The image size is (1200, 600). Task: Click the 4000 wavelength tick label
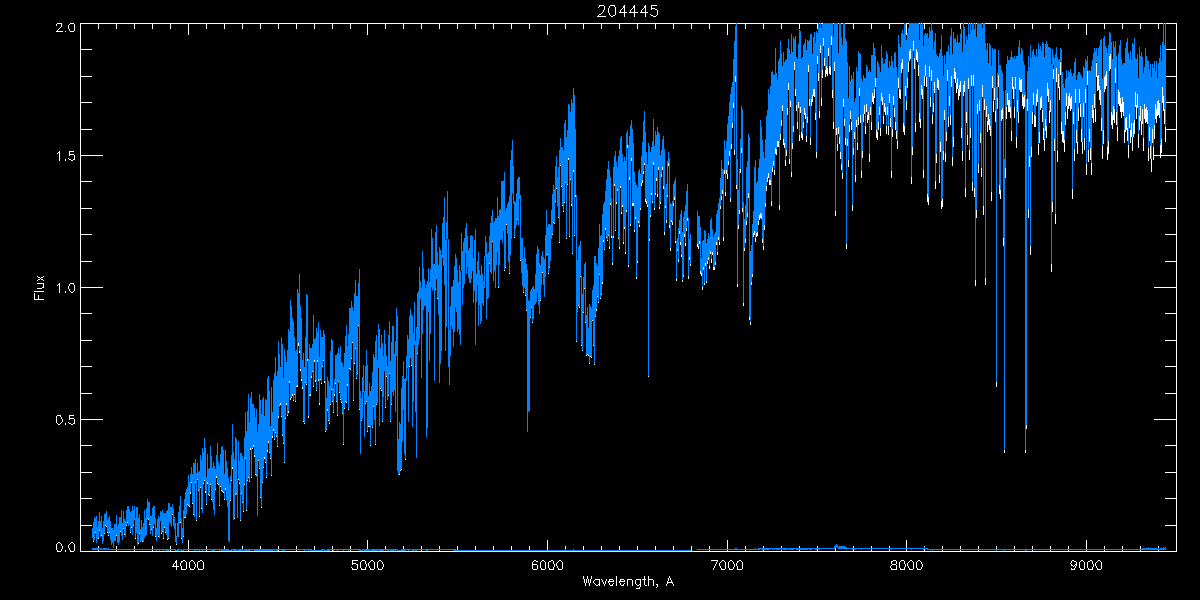[188, 565]
